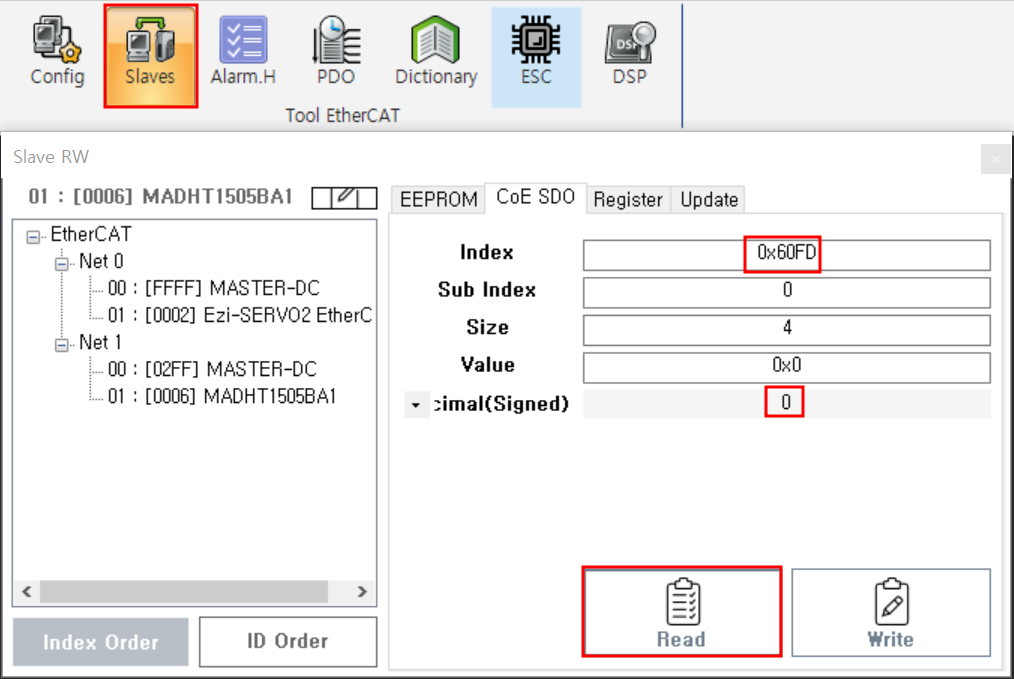The width and height of the screenshot is (1014, 679).
Task: Click the ESC chip icon
Action: pos(536,55)
